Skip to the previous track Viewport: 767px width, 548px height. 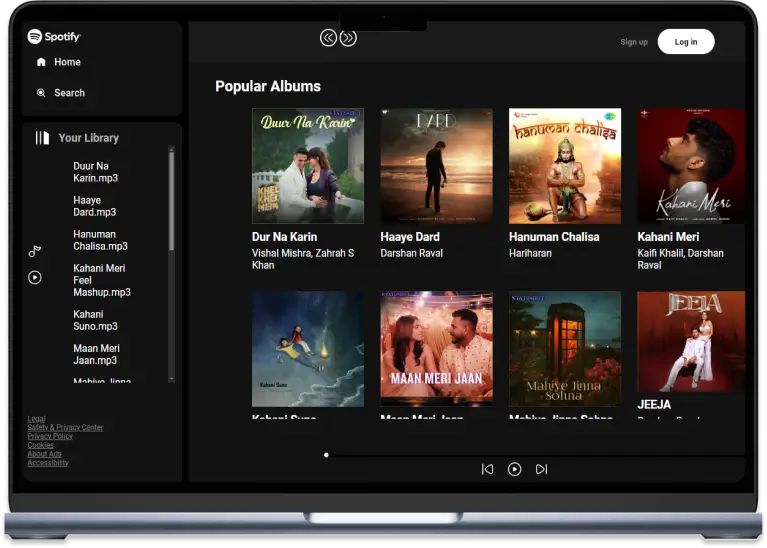(487, 469)
